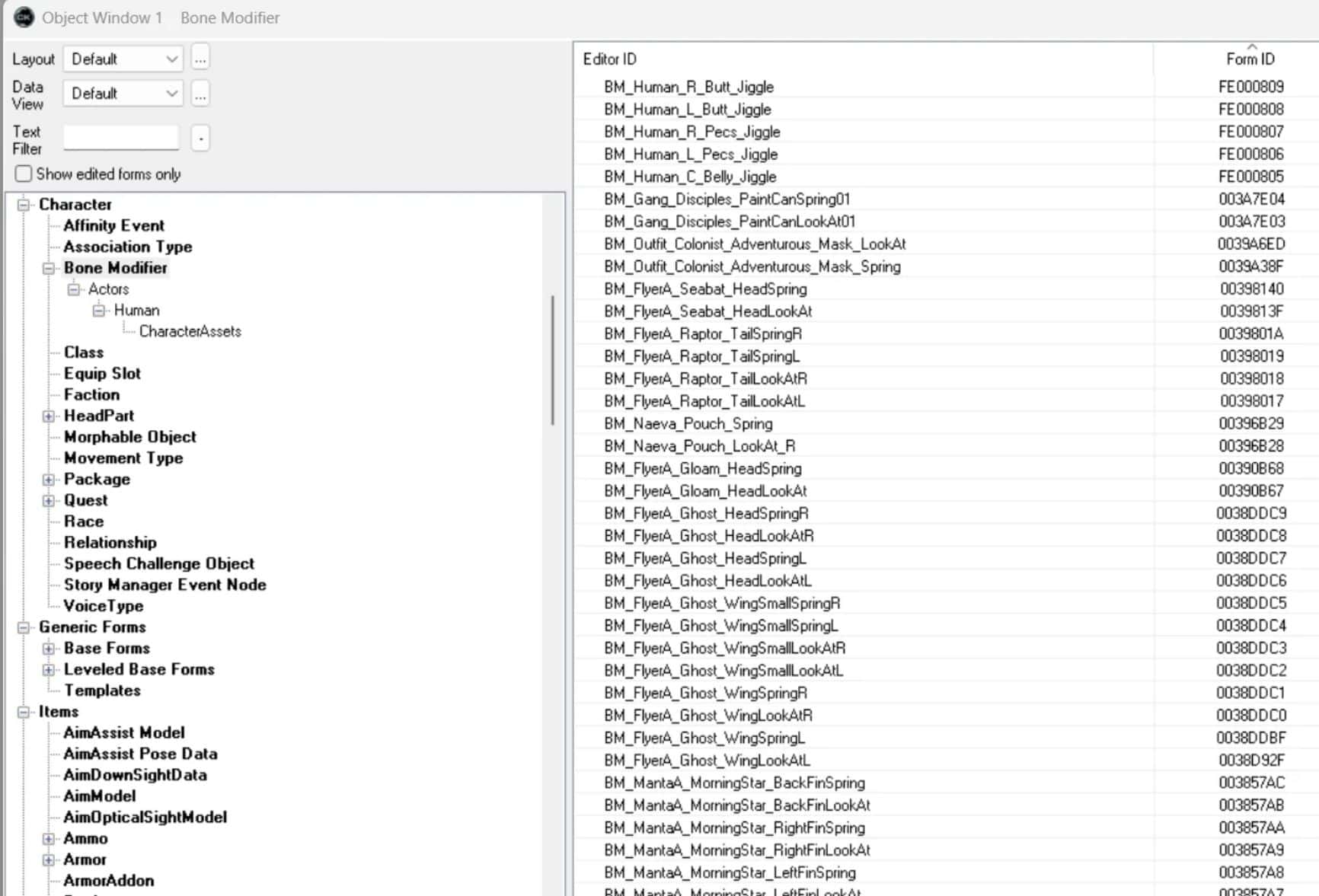Expand the Armor tree node
This screenshot has width=1319, height=896.
point(49,860)
